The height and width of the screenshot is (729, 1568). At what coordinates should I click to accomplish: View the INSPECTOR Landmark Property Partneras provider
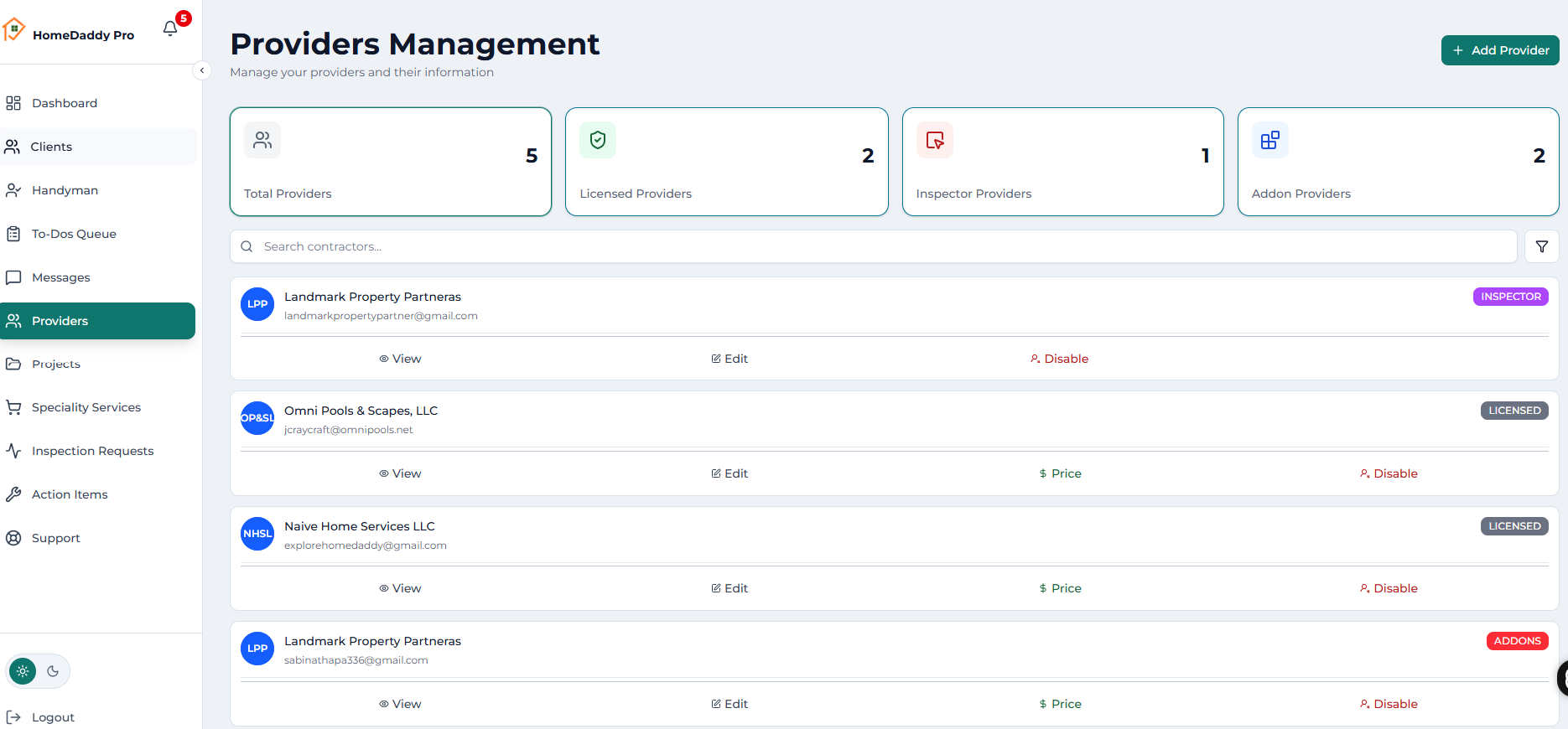click(400, 359)
